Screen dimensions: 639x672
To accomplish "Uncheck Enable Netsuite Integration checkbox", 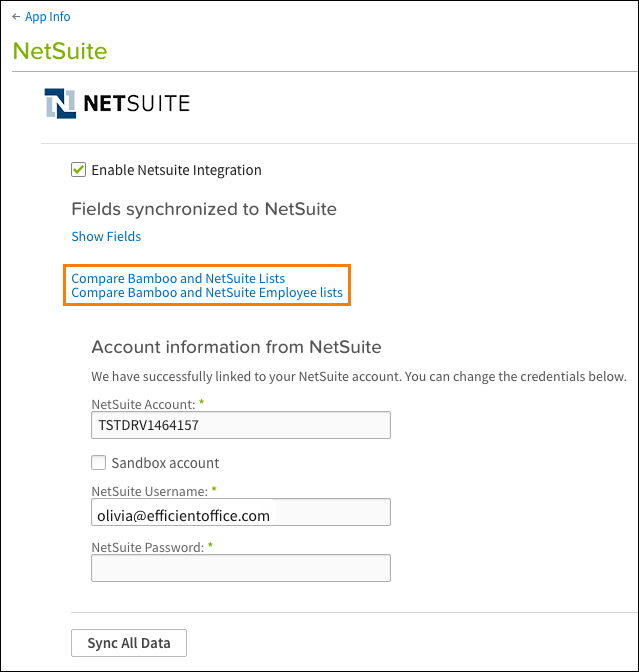I will [x=78, y=170].
